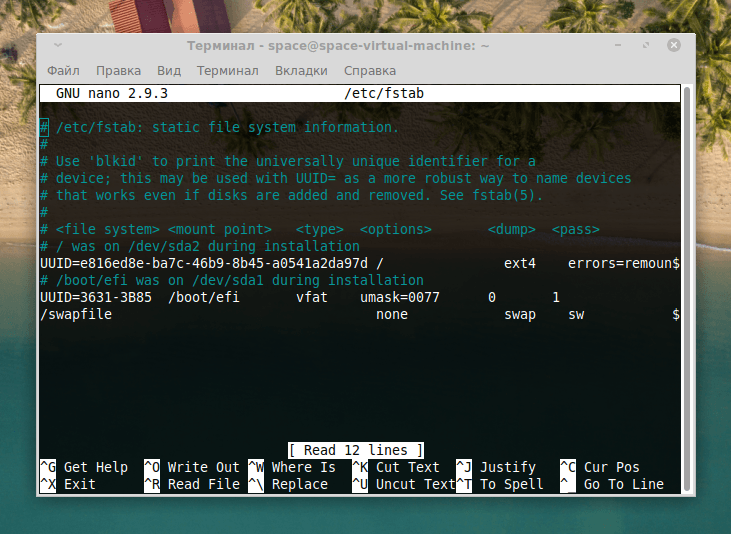The height and width of the screenshot is (534, 731).
Task: Click the ^W Where Is shortcut
Action: 292,467
